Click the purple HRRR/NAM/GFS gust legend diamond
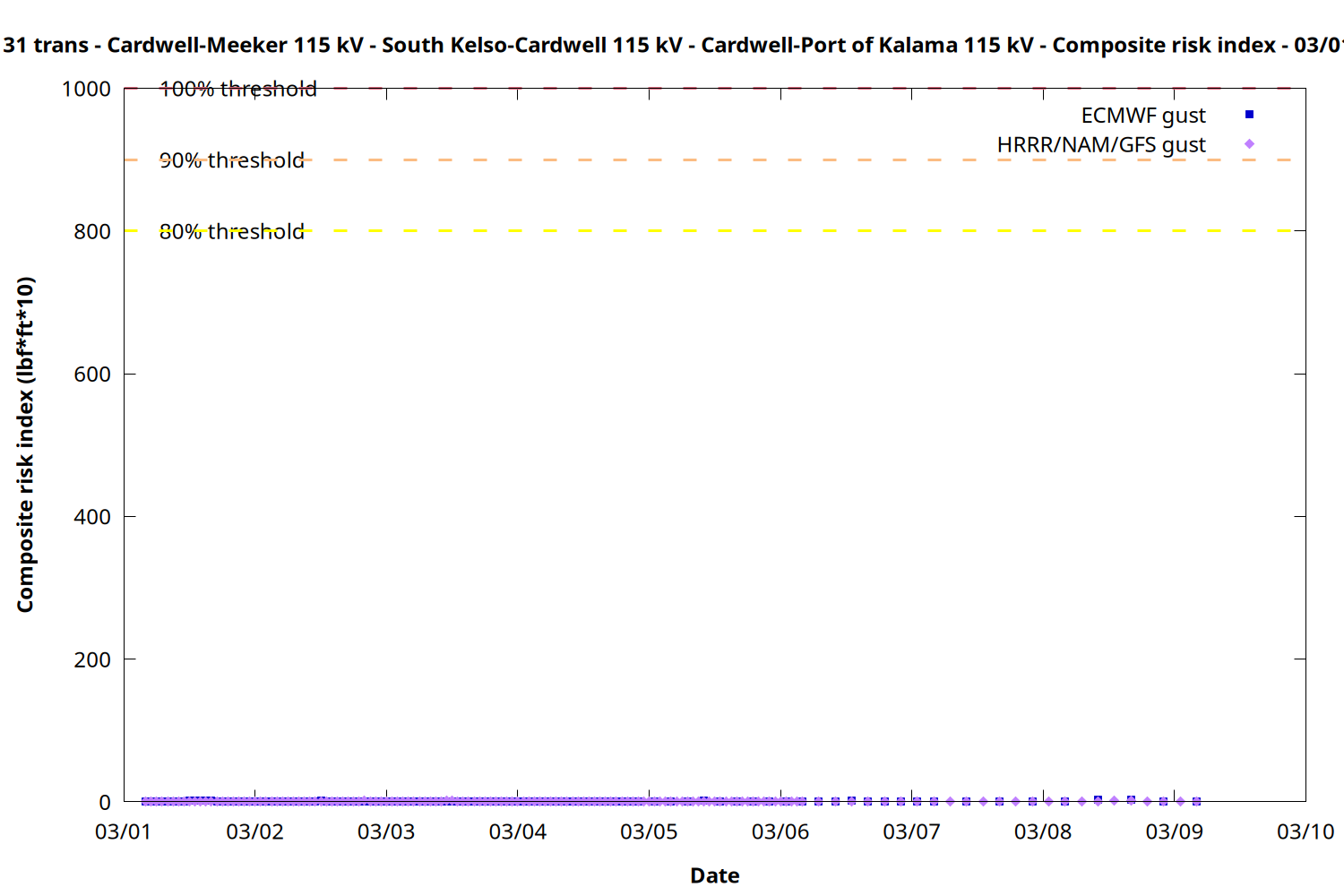1344x896 pixels. (1249, 144)
